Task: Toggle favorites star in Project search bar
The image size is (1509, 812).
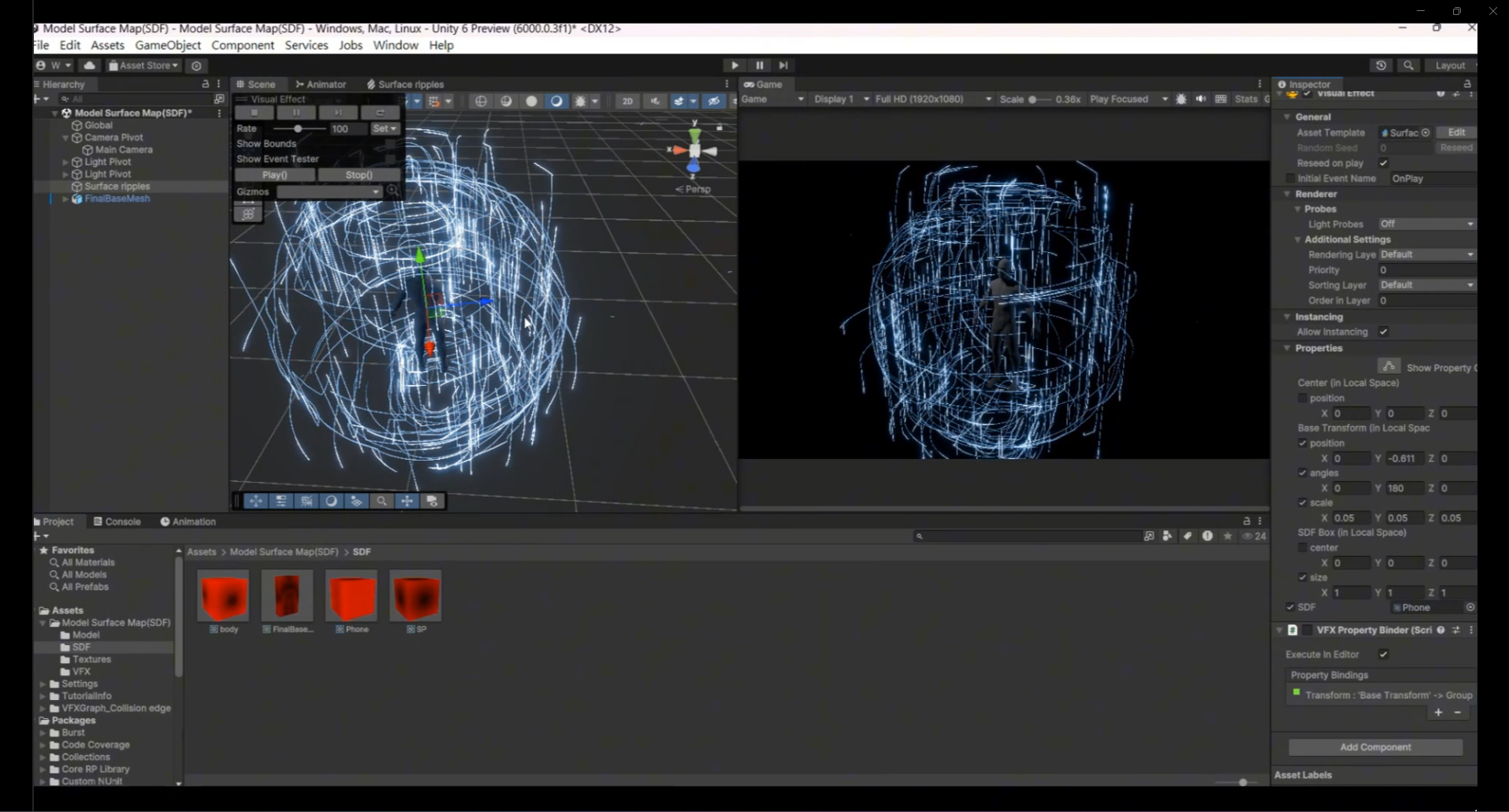Action: point(1227,536)
